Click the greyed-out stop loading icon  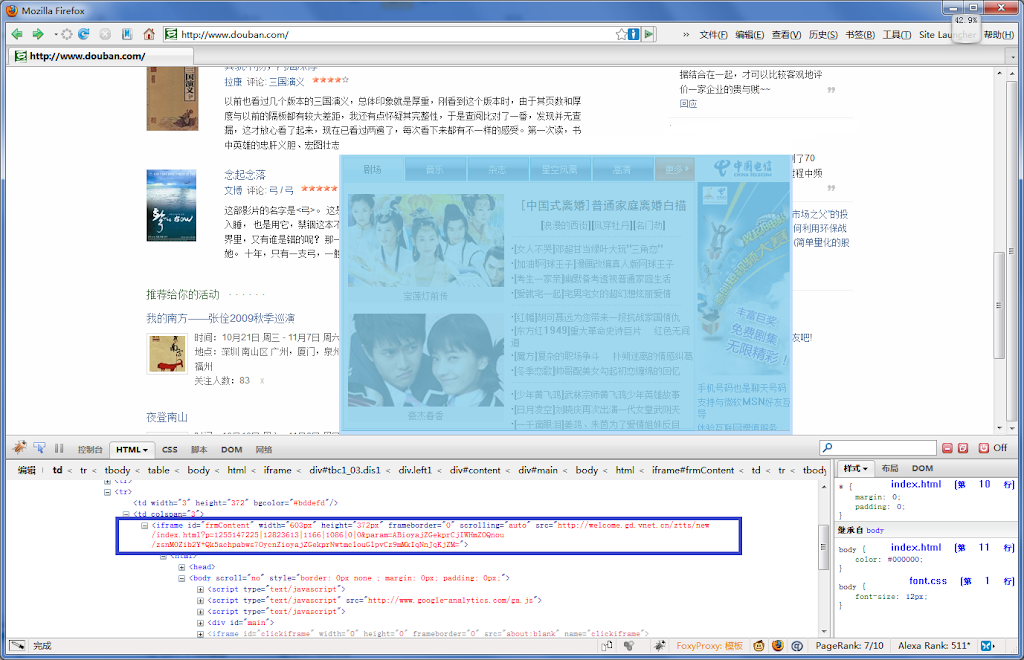pyautogui.click(x=105, y=34)
